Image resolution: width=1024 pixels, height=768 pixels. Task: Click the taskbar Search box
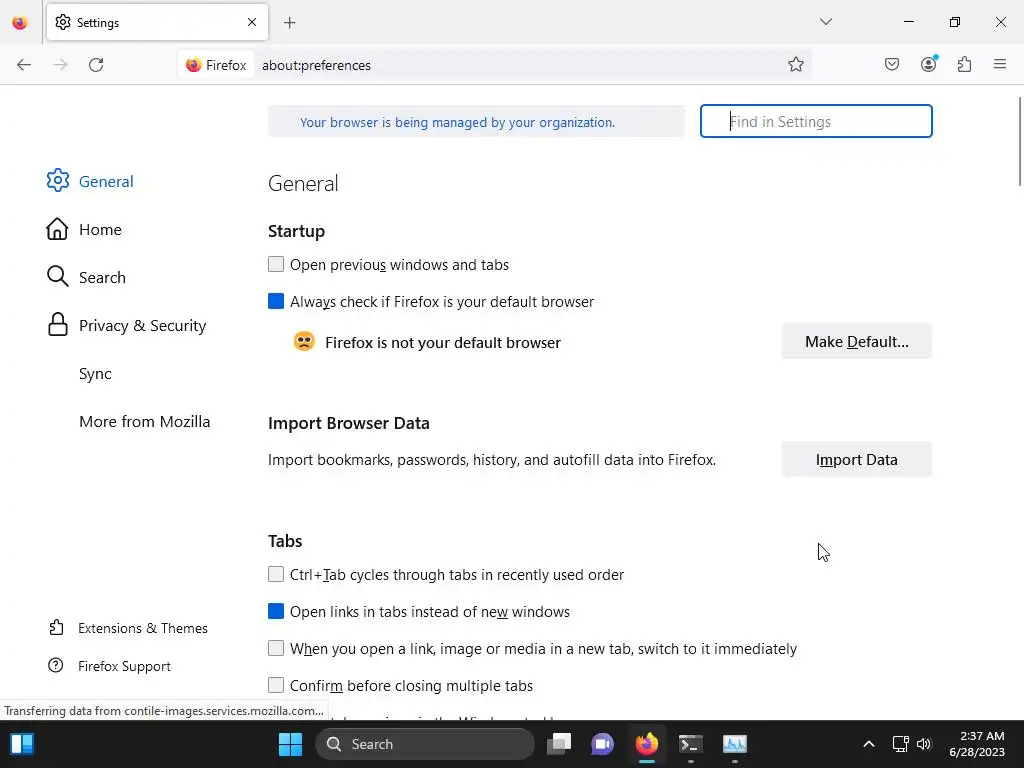point(424,744)
